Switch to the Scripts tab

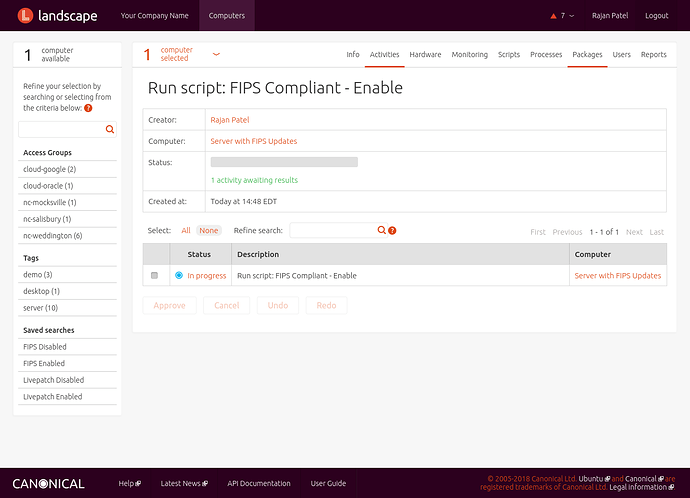(x=509, y=55)
